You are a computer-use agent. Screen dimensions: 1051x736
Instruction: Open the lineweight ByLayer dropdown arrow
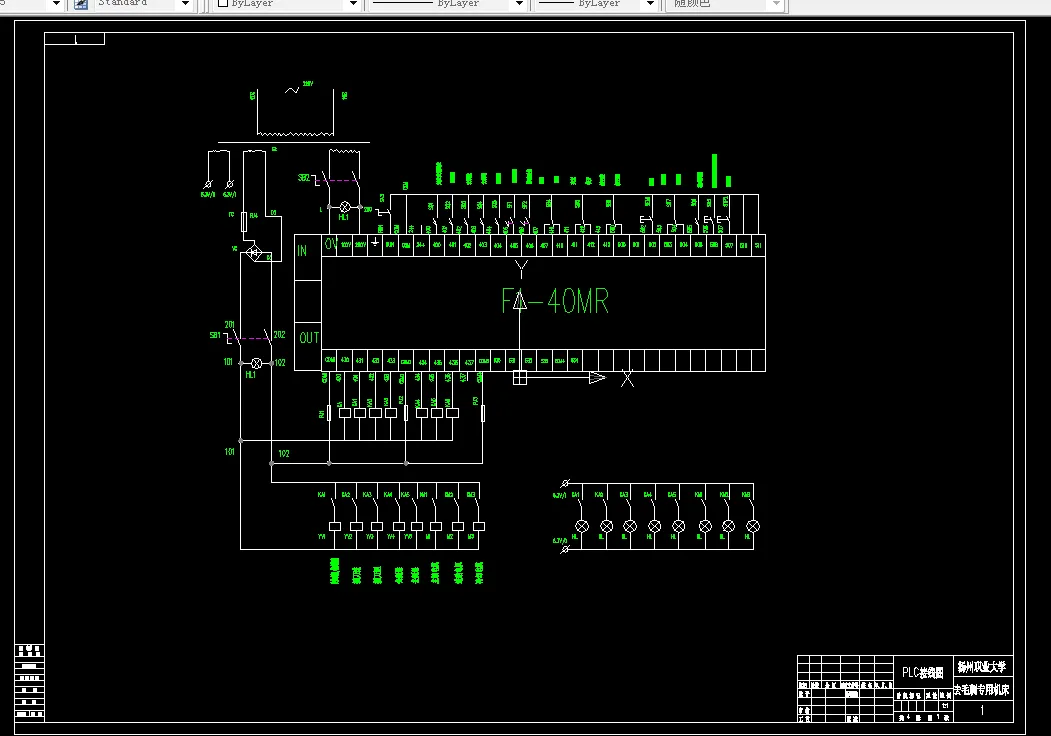click(x=650, y=4)
